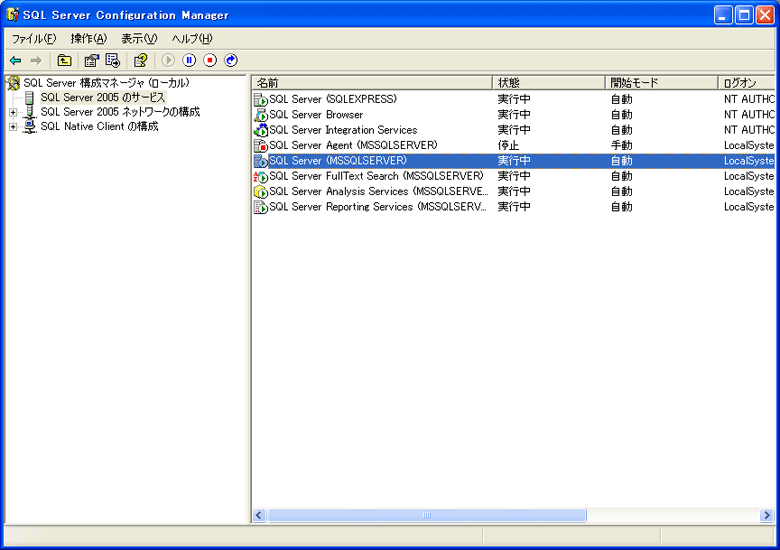This screenshot has height=550, width=780.
Task: Click the Back arrow toolbar button
Action: click(15, 61)
